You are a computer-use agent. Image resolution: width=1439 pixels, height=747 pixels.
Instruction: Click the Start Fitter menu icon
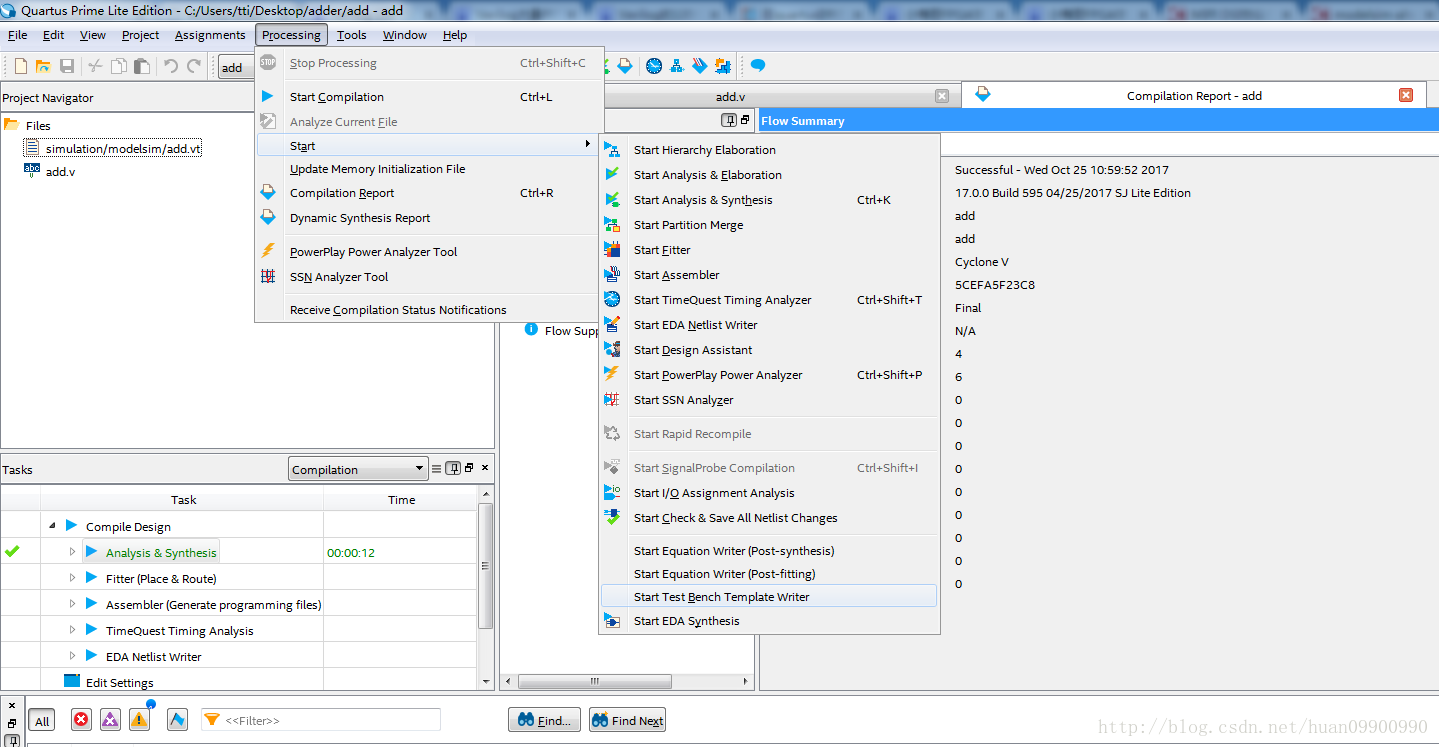pyautogui.click(x=612, y=250)
